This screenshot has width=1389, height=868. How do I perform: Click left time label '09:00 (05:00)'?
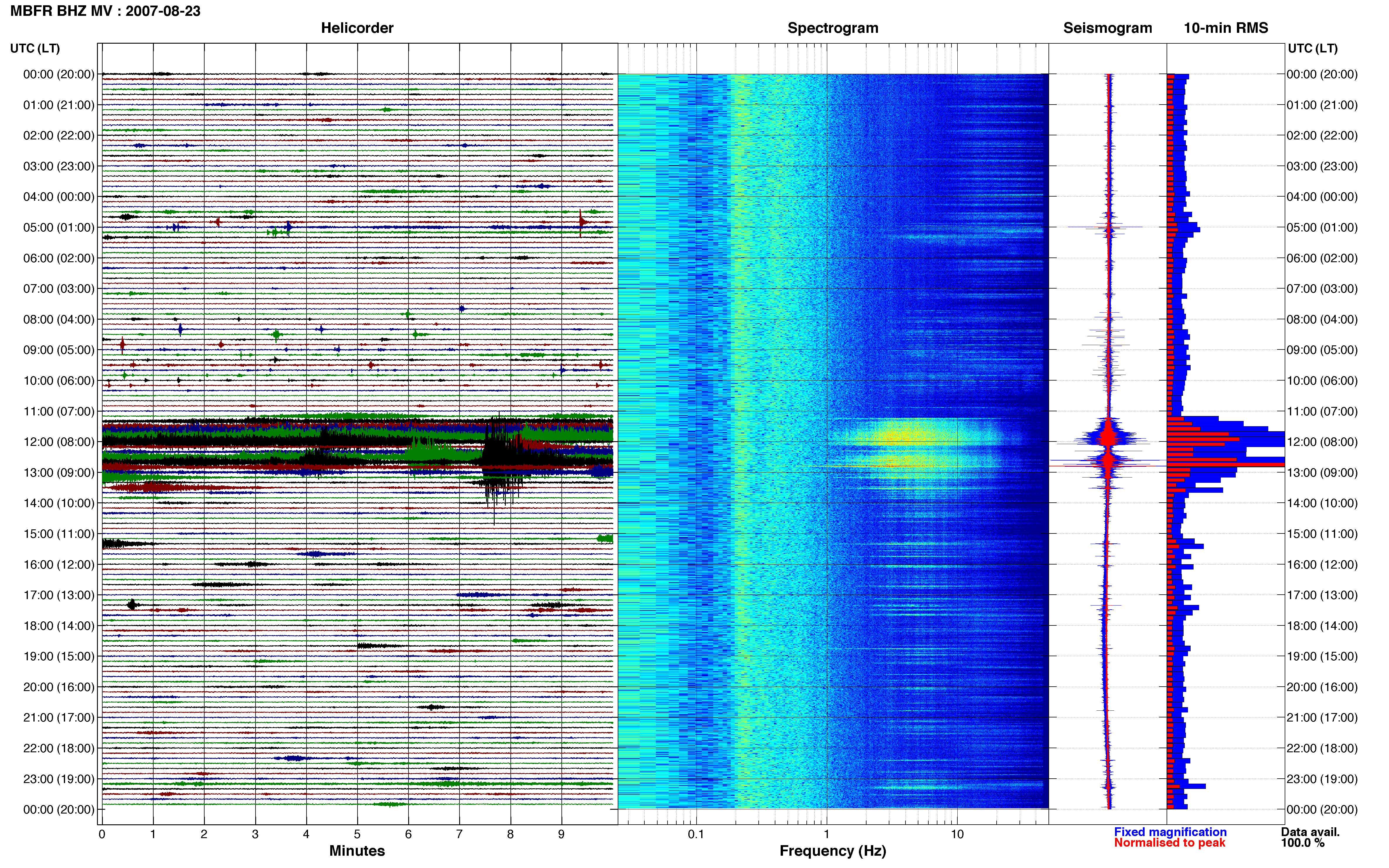(59, 349)
